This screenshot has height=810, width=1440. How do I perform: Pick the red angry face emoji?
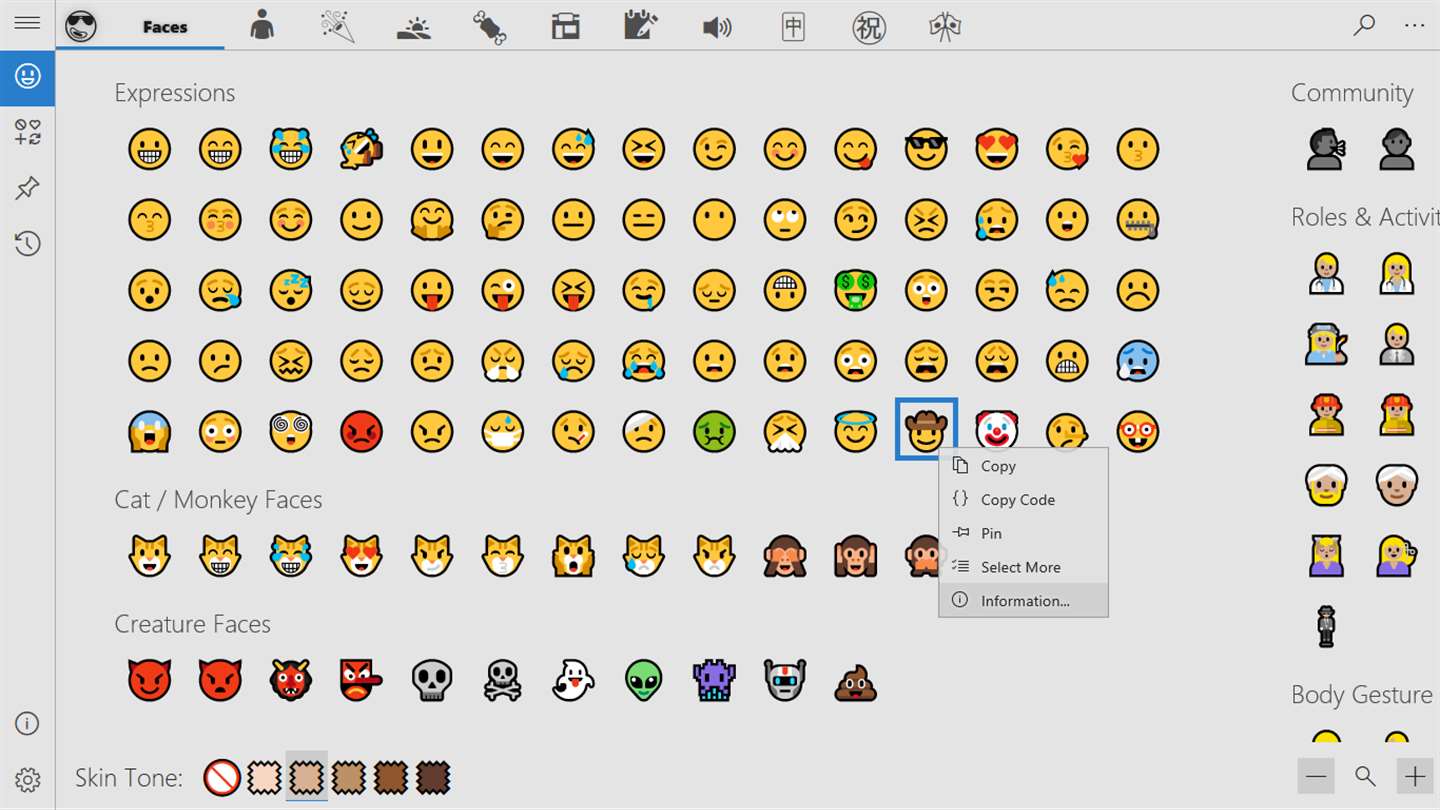tap(361, 432)
